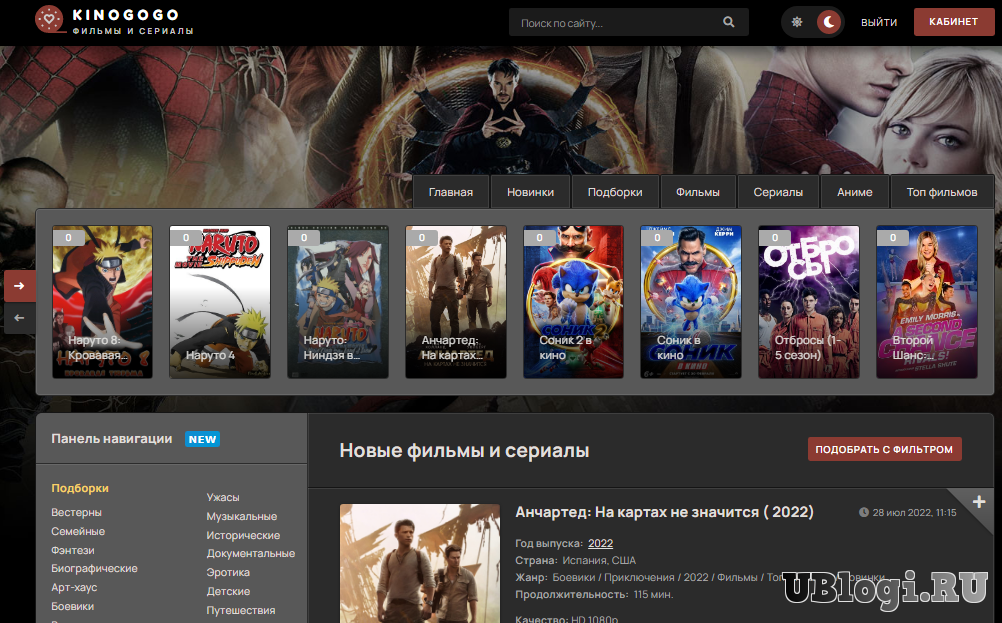This screenshot has height=623, width=1002.
Task: Open the Топ фильмов tab
Action: (x=941, y=192)
